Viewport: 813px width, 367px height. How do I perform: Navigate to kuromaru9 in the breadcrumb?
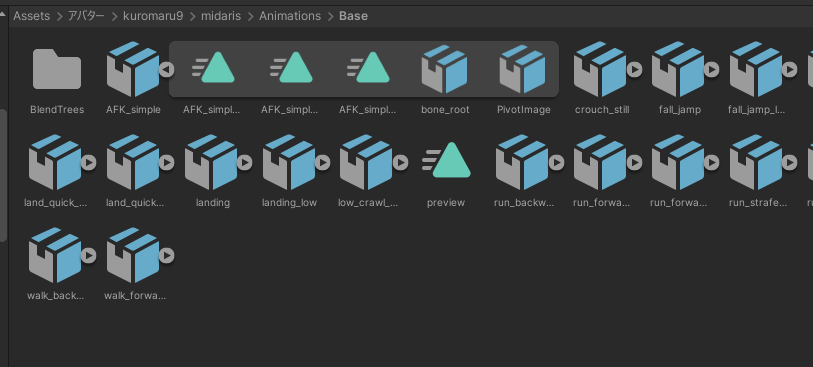(x=153, y=16)
